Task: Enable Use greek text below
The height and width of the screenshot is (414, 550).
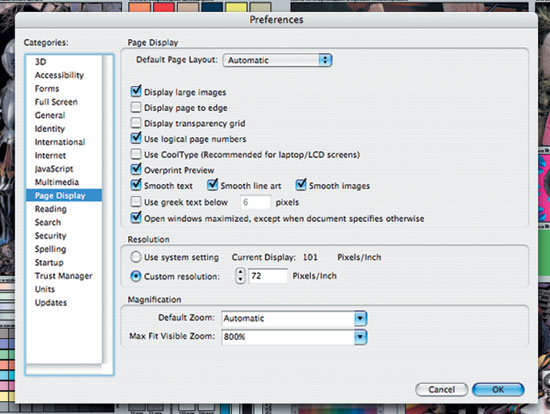Action: (136, 201)
